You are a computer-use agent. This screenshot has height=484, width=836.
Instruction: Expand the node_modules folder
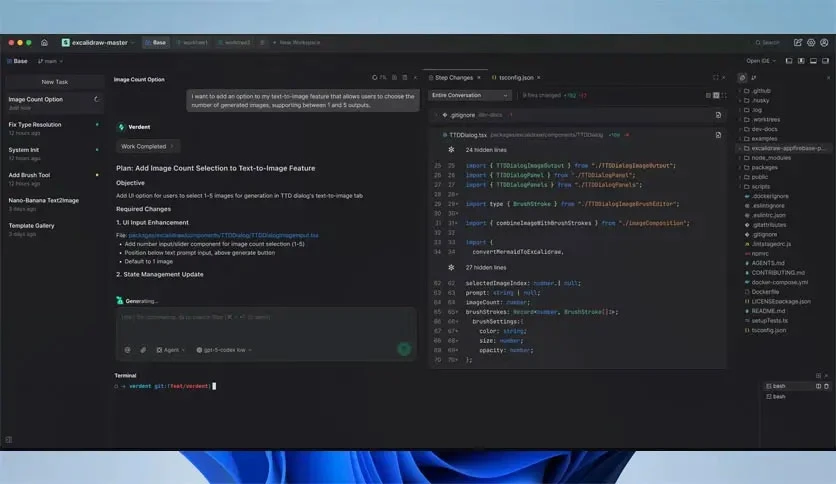(766, 158)
